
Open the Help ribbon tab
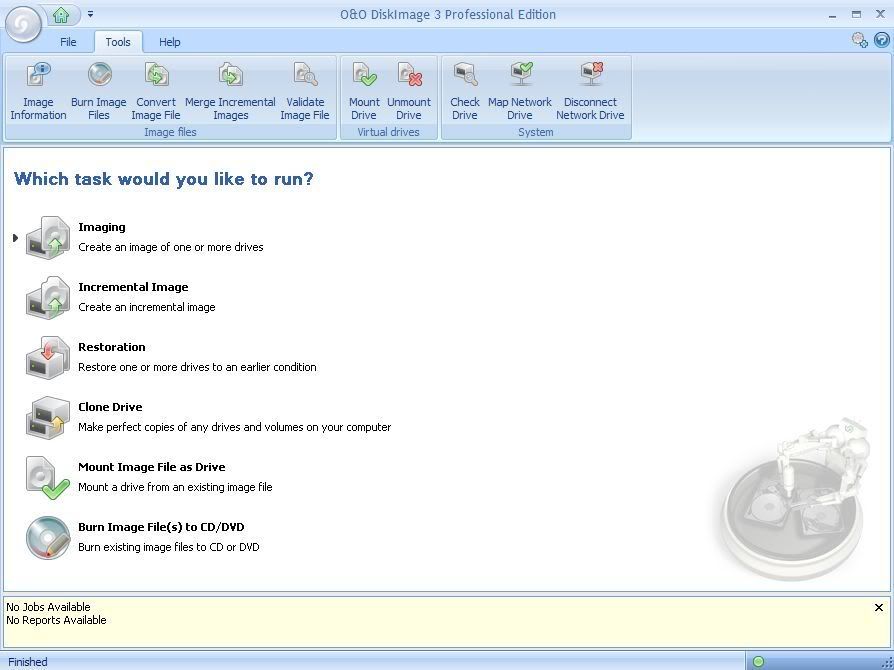tap(169, 42)
